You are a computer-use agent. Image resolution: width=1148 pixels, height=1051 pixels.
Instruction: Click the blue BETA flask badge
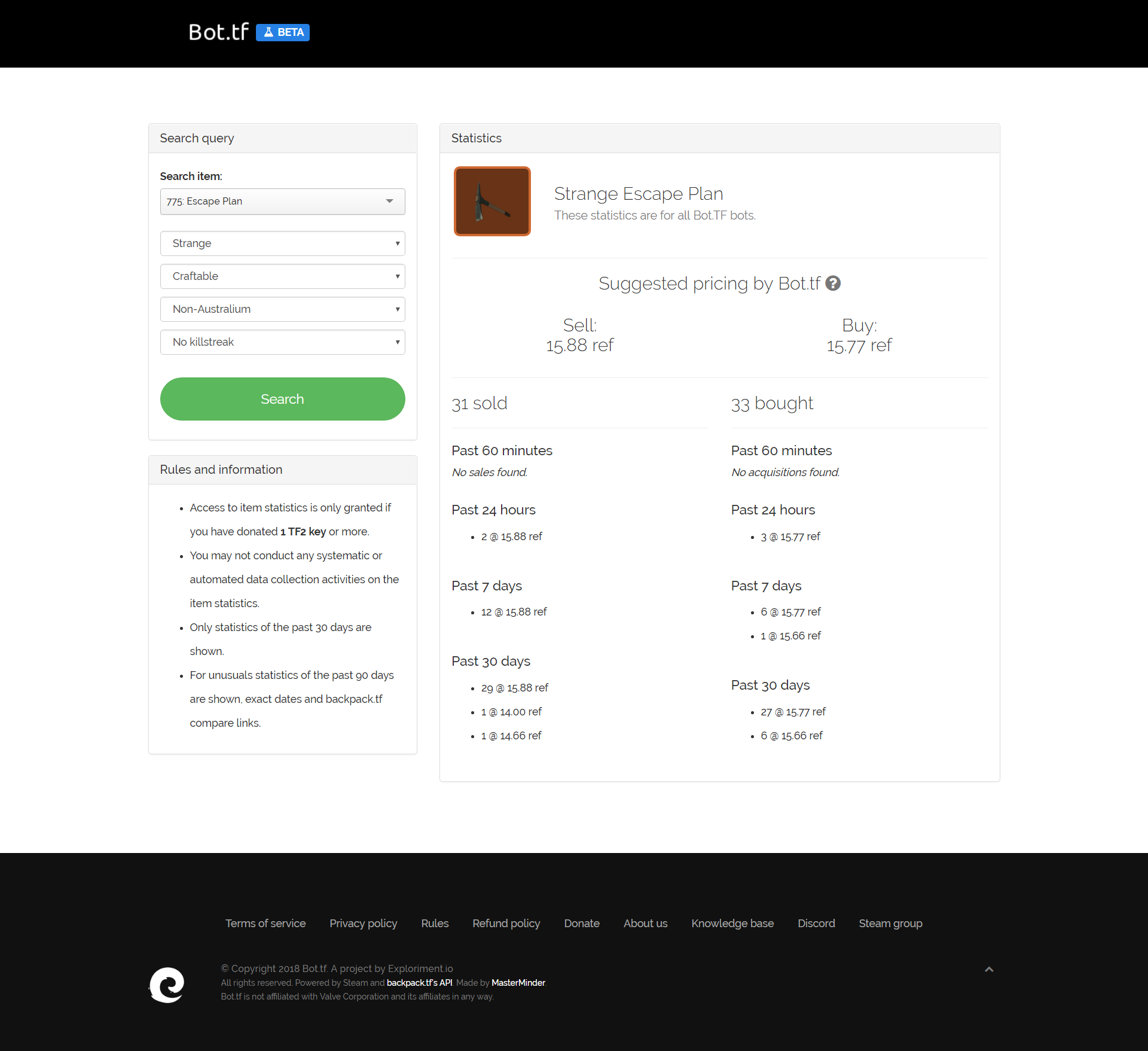point(283,32)
